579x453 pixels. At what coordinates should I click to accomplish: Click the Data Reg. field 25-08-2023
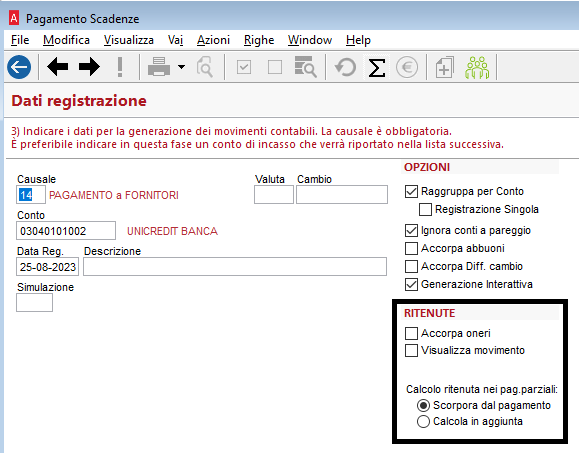pyautogui.click(x=47, y=267)
